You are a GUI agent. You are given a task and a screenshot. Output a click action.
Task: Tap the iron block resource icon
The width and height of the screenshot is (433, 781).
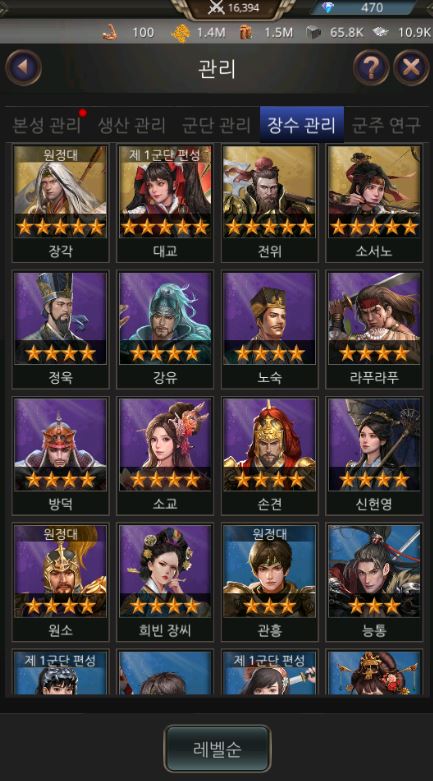pyautogui.click(x=313, y=33)
